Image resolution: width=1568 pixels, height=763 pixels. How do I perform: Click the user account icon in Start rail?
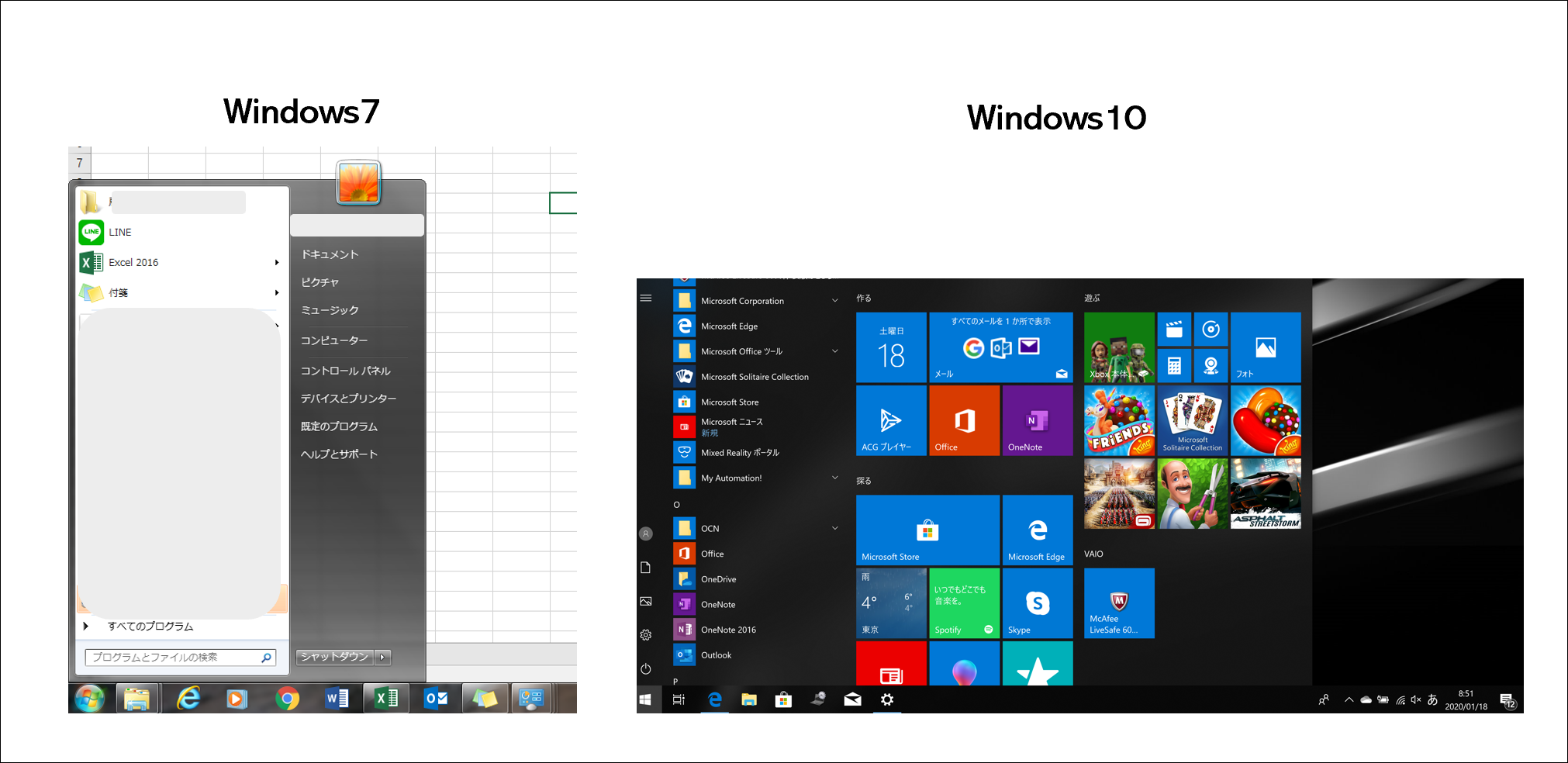click(645, 533)
